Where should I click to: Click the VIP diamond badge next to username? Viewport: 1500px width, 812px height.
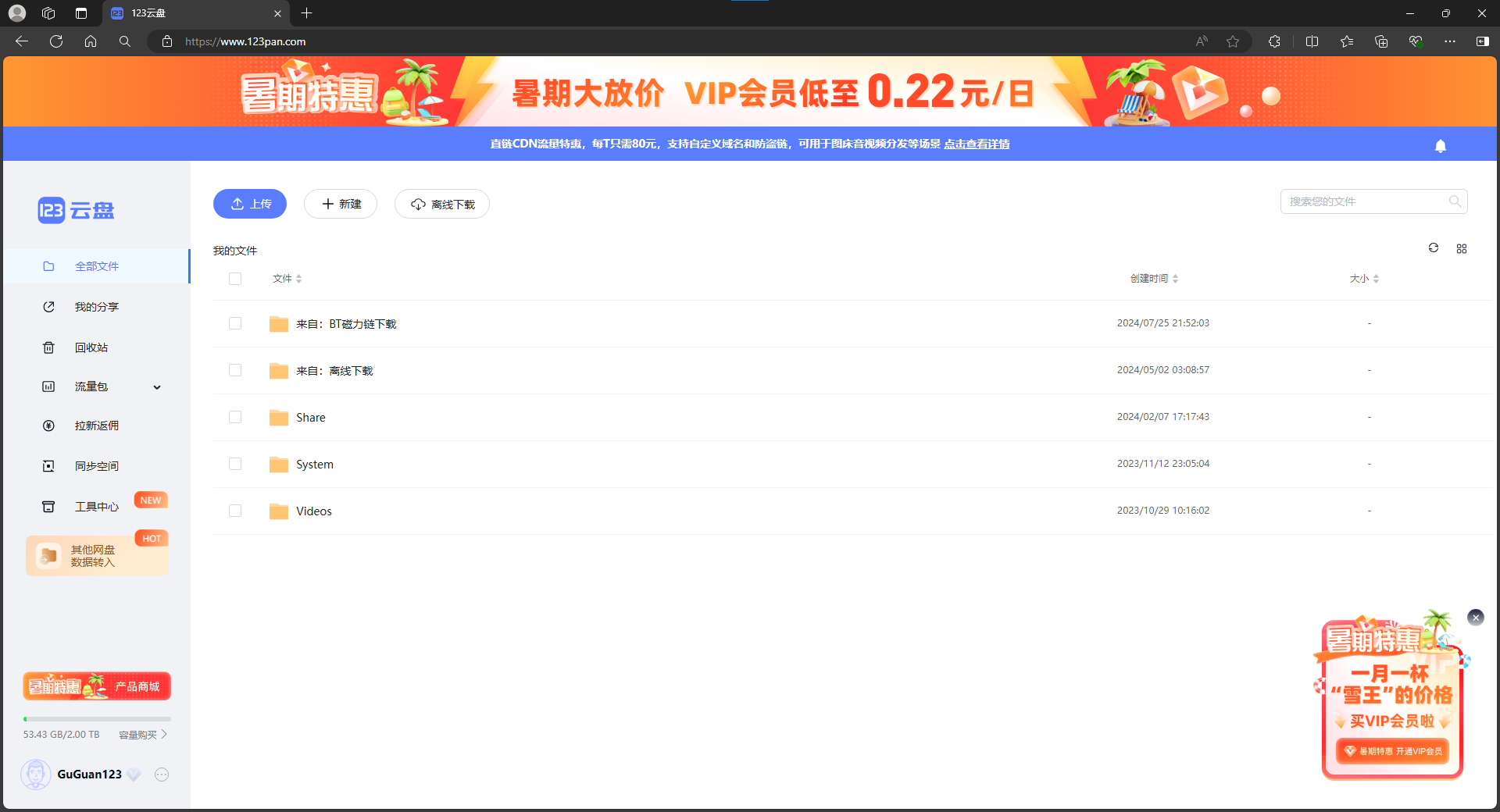[134, 775]
